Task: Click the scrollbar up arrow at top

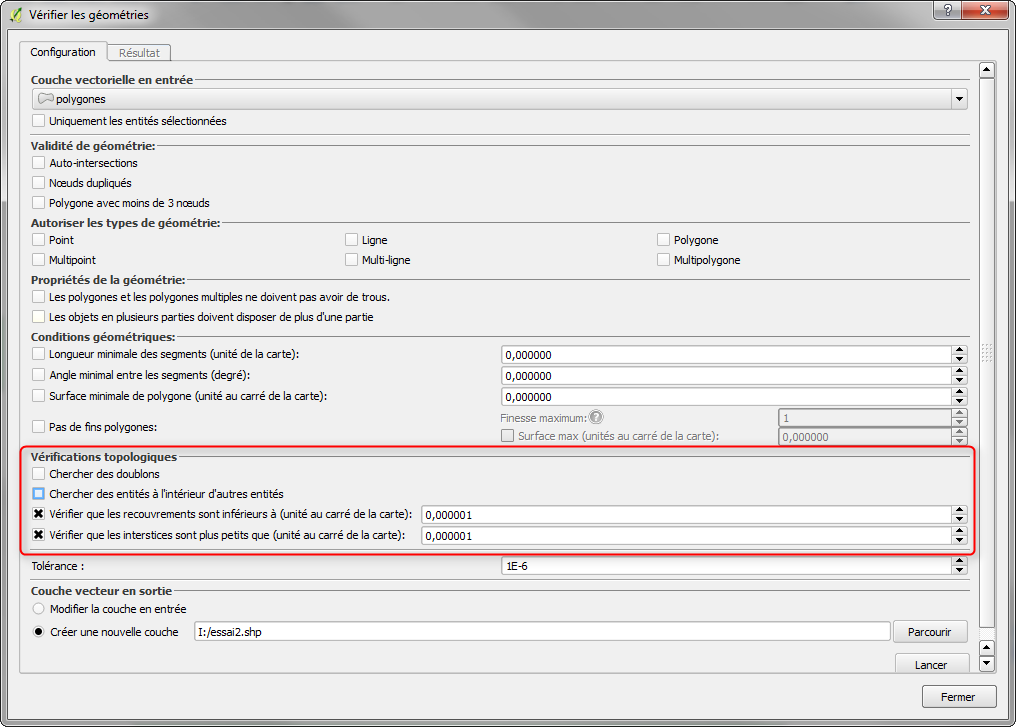Action: click(986, 69)
